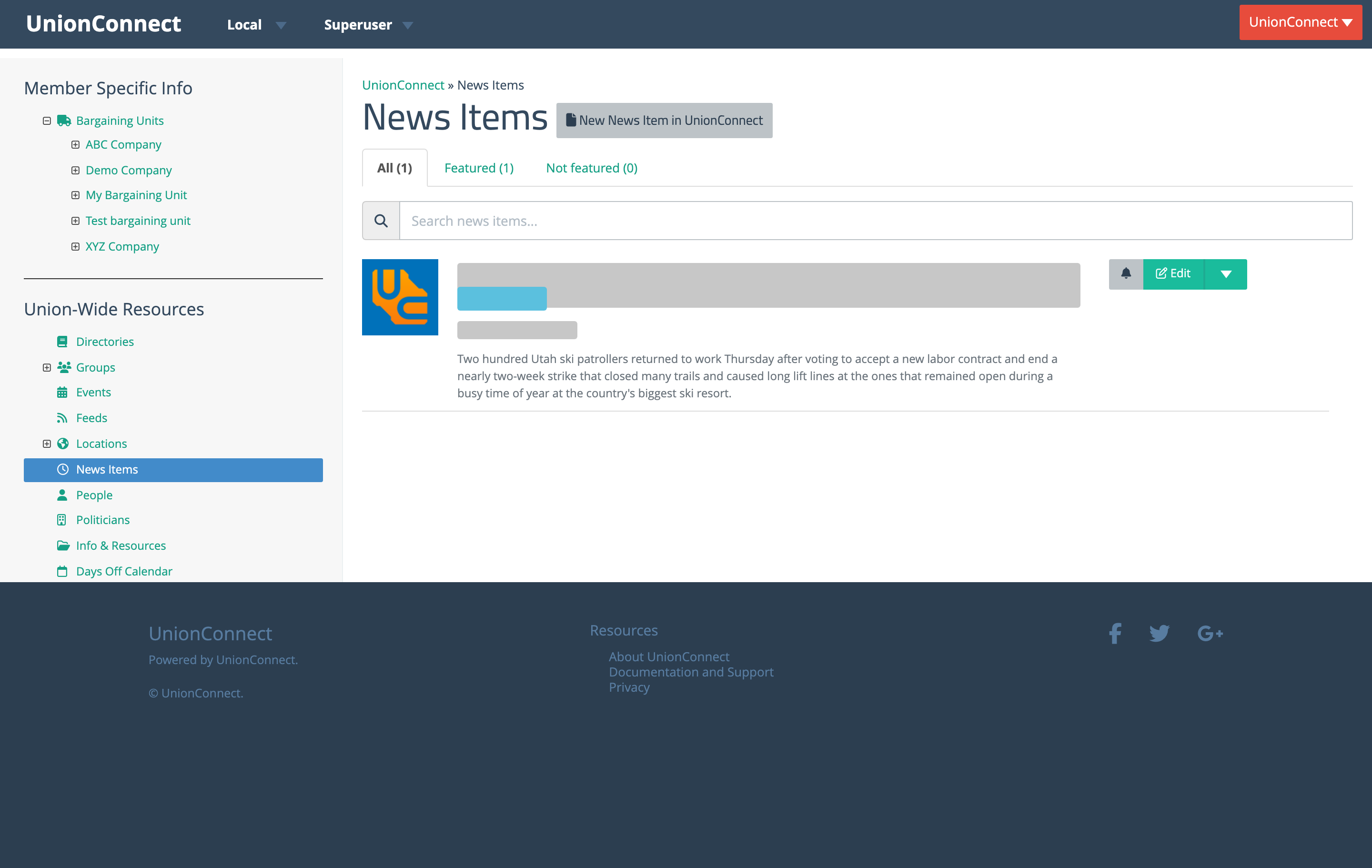Open the Privacy footer link

(x=629, y=687)
